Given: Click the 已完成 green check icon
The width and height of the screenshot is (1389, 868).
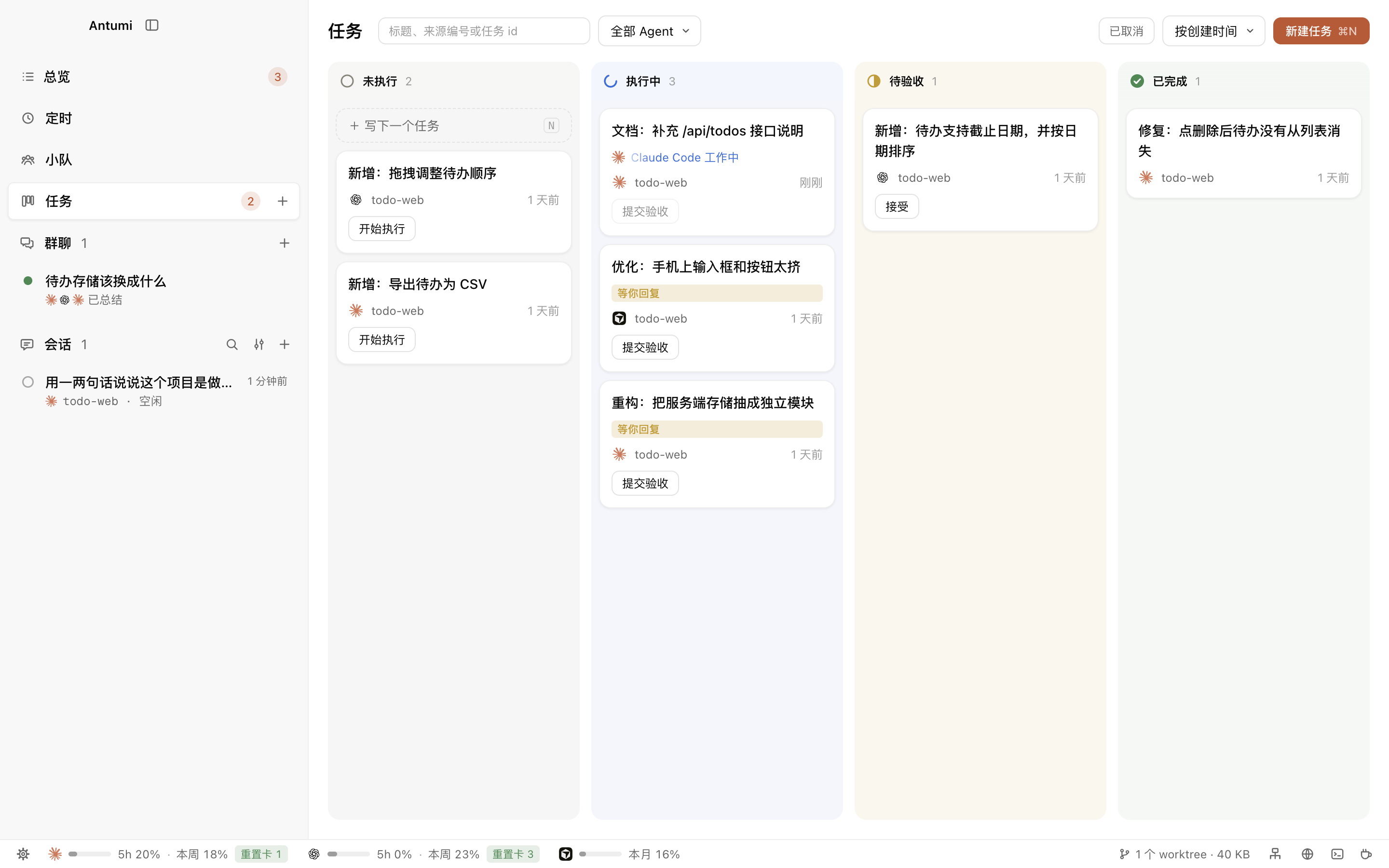Looking at the screenshot, I should [1137, 81].
